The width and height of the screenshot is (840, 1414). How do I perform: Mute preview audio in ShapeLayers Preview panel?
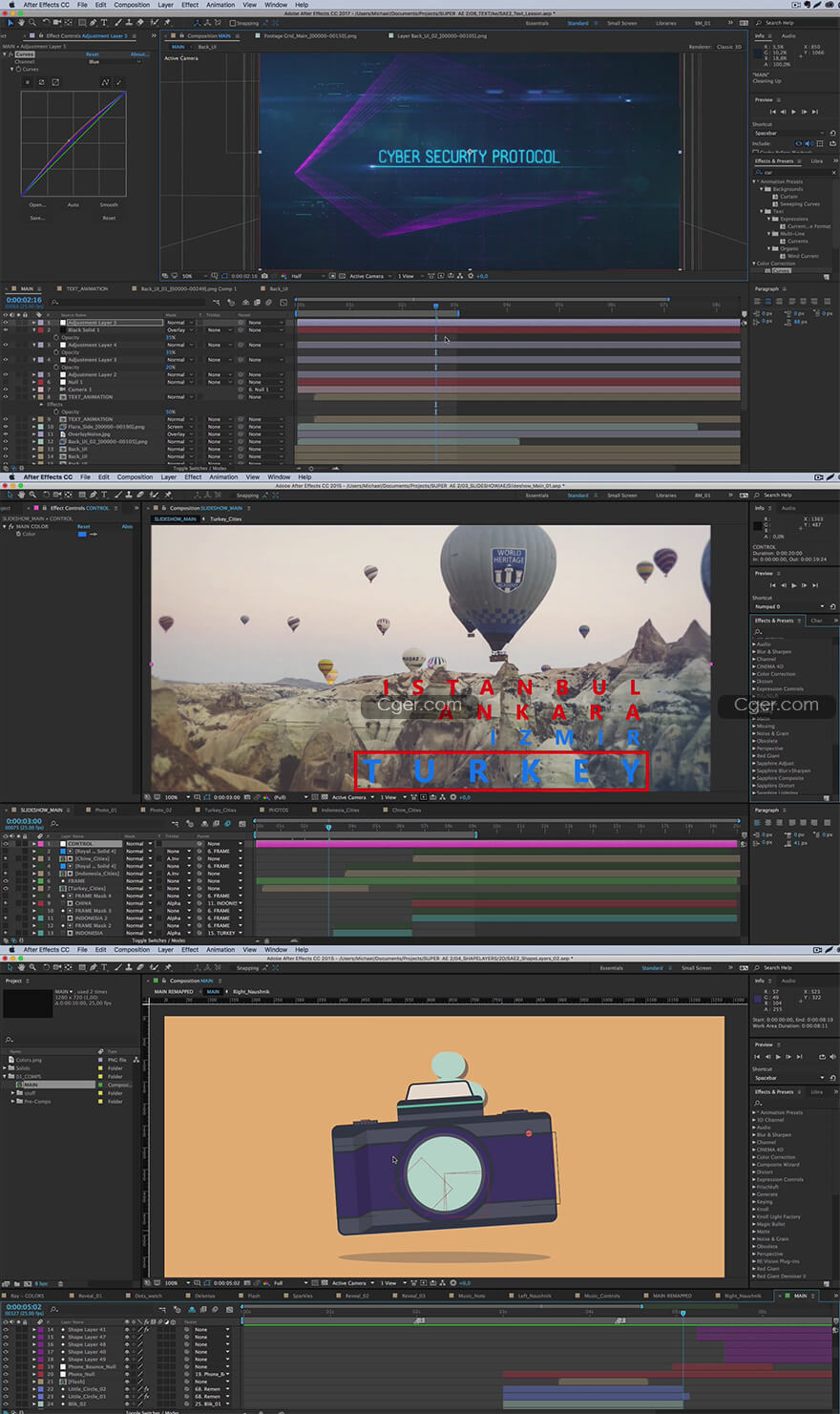[833, 1057]
